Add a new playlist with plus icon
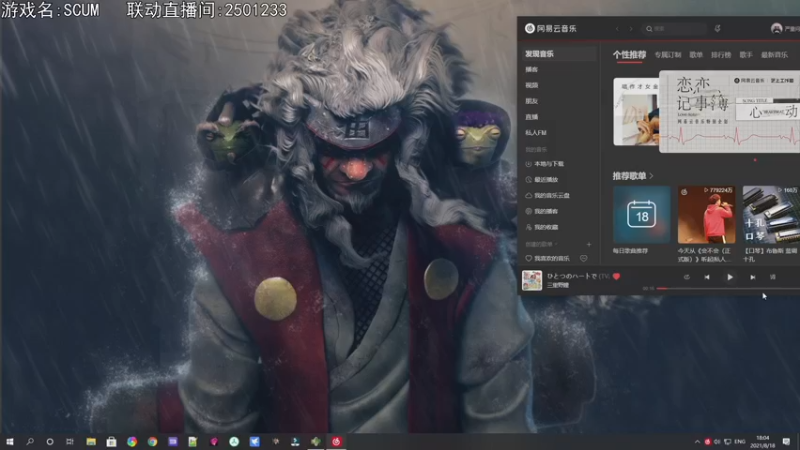800x450 pixels. coord(589,244)
